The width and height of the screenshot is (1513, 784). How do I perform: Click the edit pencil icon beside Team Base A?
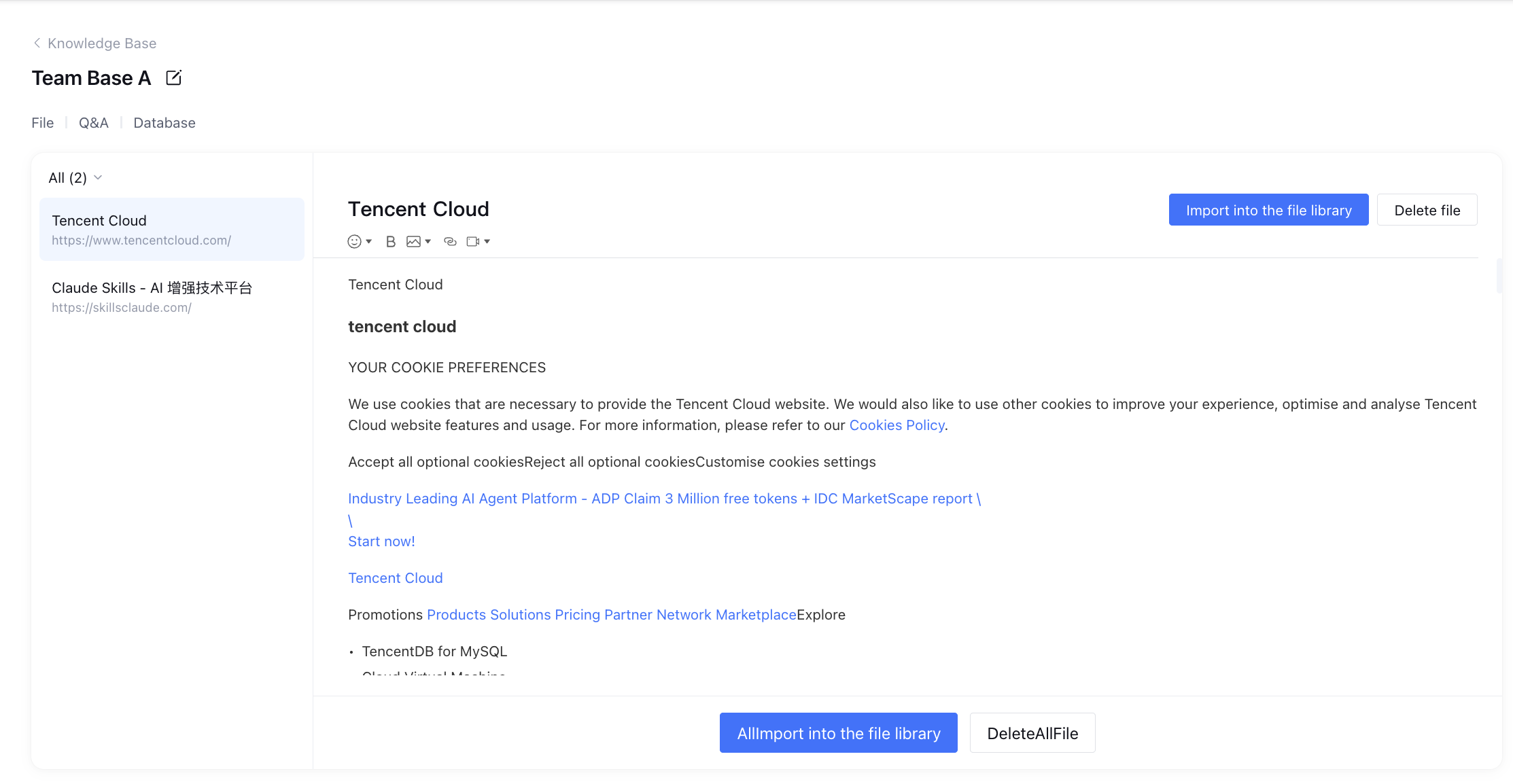click(x=173, y=78)
